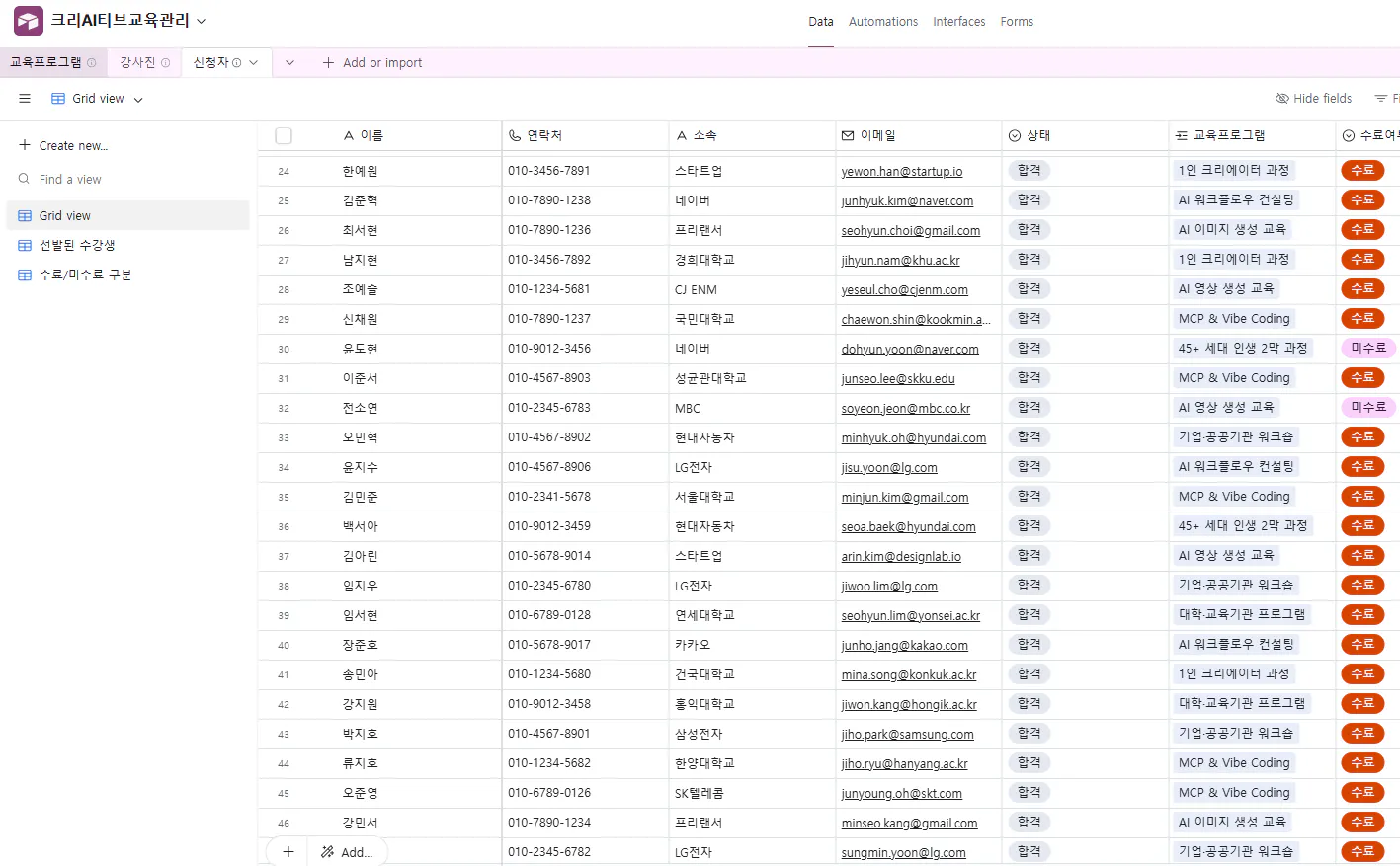Open the Forms tab
Screen dimensions: 1400x866
(1017, 22)
